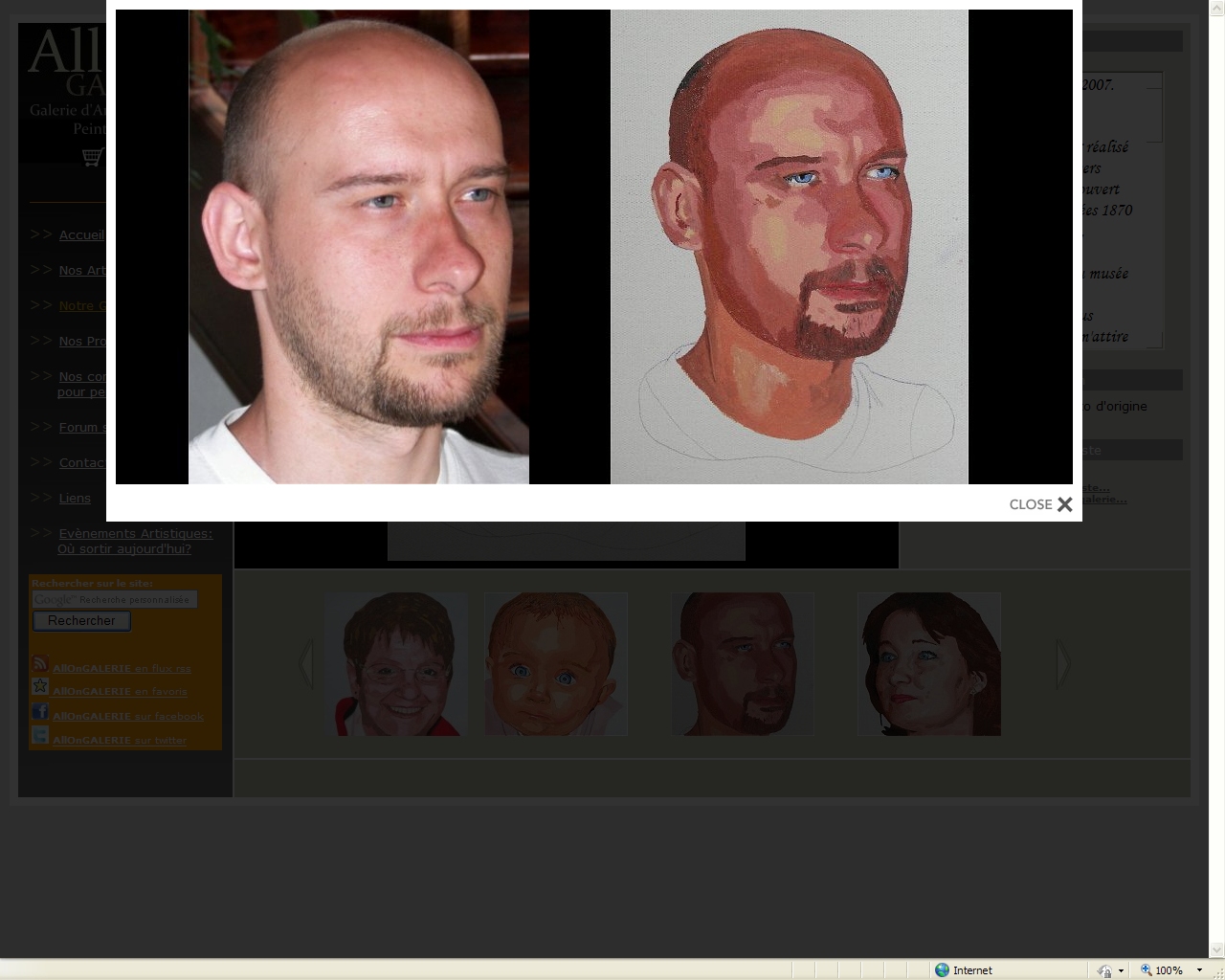This screenshot has height=980, width=1225.
Task: Select the baby portrait thumbnail
Action: [x=555, y=664]
